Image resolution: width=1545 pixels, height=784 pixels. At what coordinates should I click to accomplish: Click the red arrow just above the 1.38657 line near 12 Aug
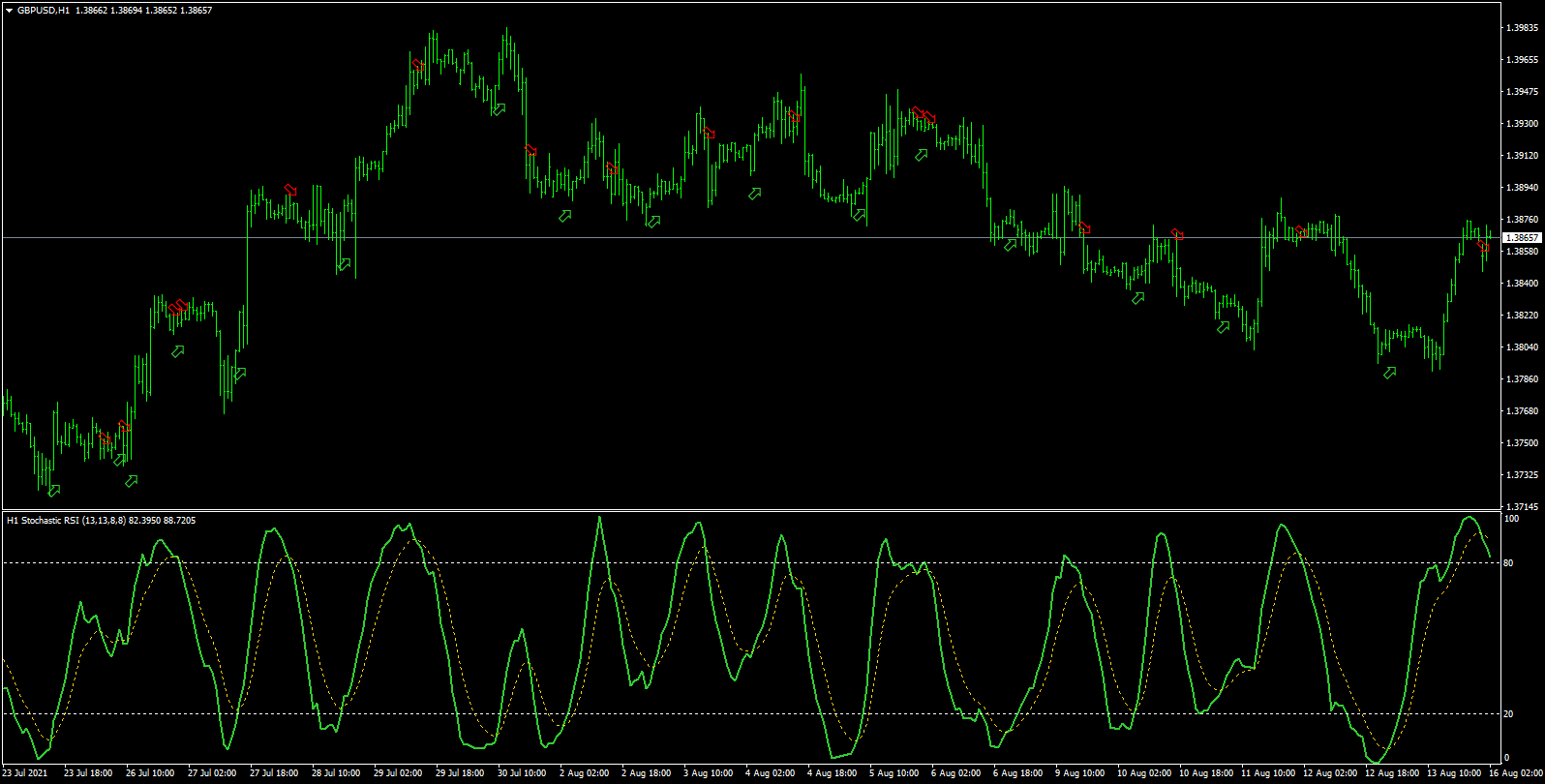(x=1301, y=232)
